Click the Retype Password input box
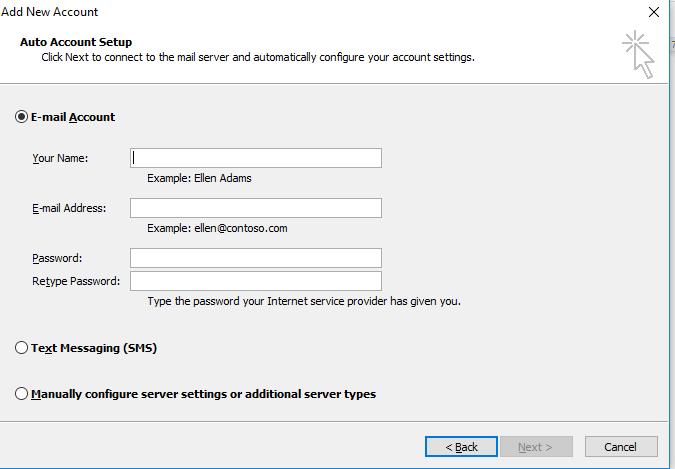Image resolution: width=675 pixels, height=469 pixels. click(x=256, y=281)
